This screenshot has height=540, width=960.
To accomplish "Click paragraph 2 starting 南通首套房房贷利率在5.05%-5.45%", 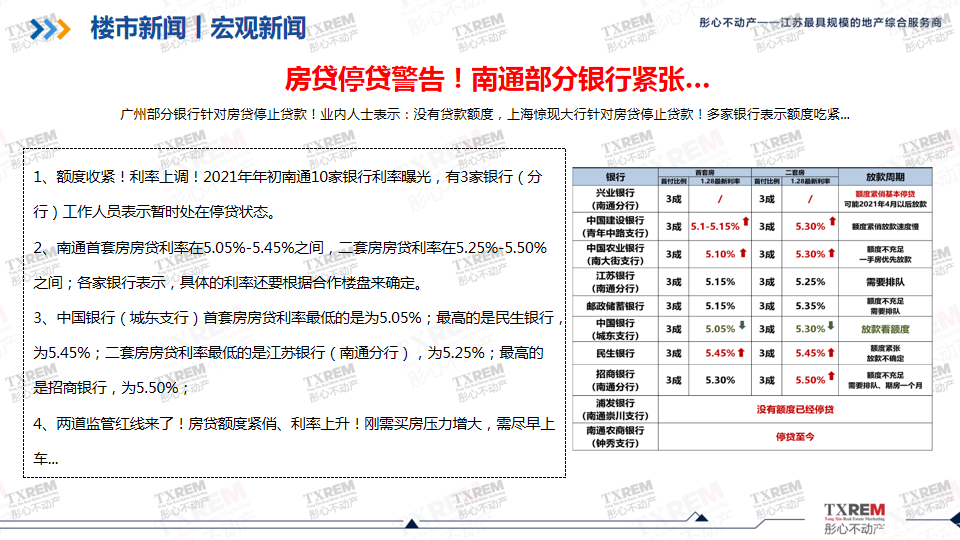I will tap(290, 265).
